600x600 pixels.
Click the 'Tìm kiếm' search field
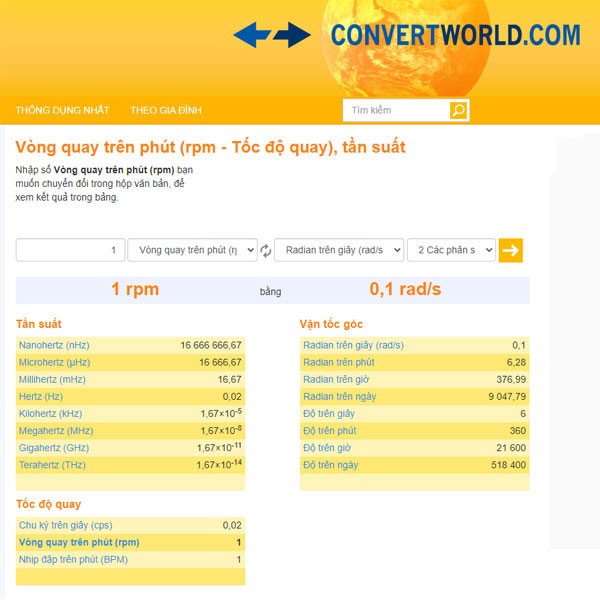[x=396, y=110]
